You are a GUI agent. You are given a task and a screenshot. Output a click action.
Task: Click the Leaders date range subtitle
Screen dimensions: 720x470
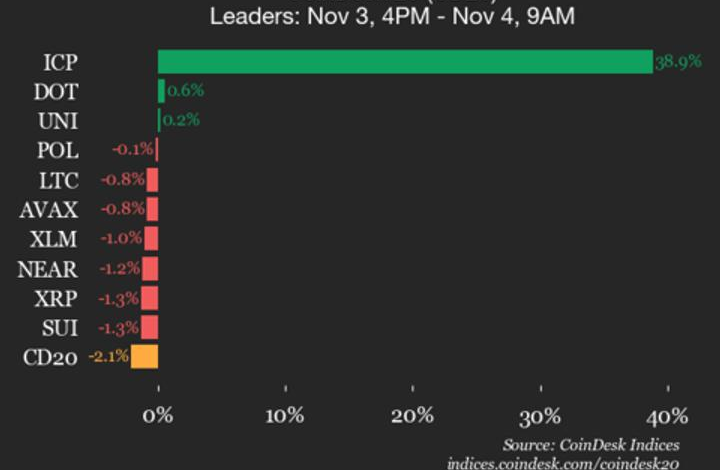(x=391, y=17)
